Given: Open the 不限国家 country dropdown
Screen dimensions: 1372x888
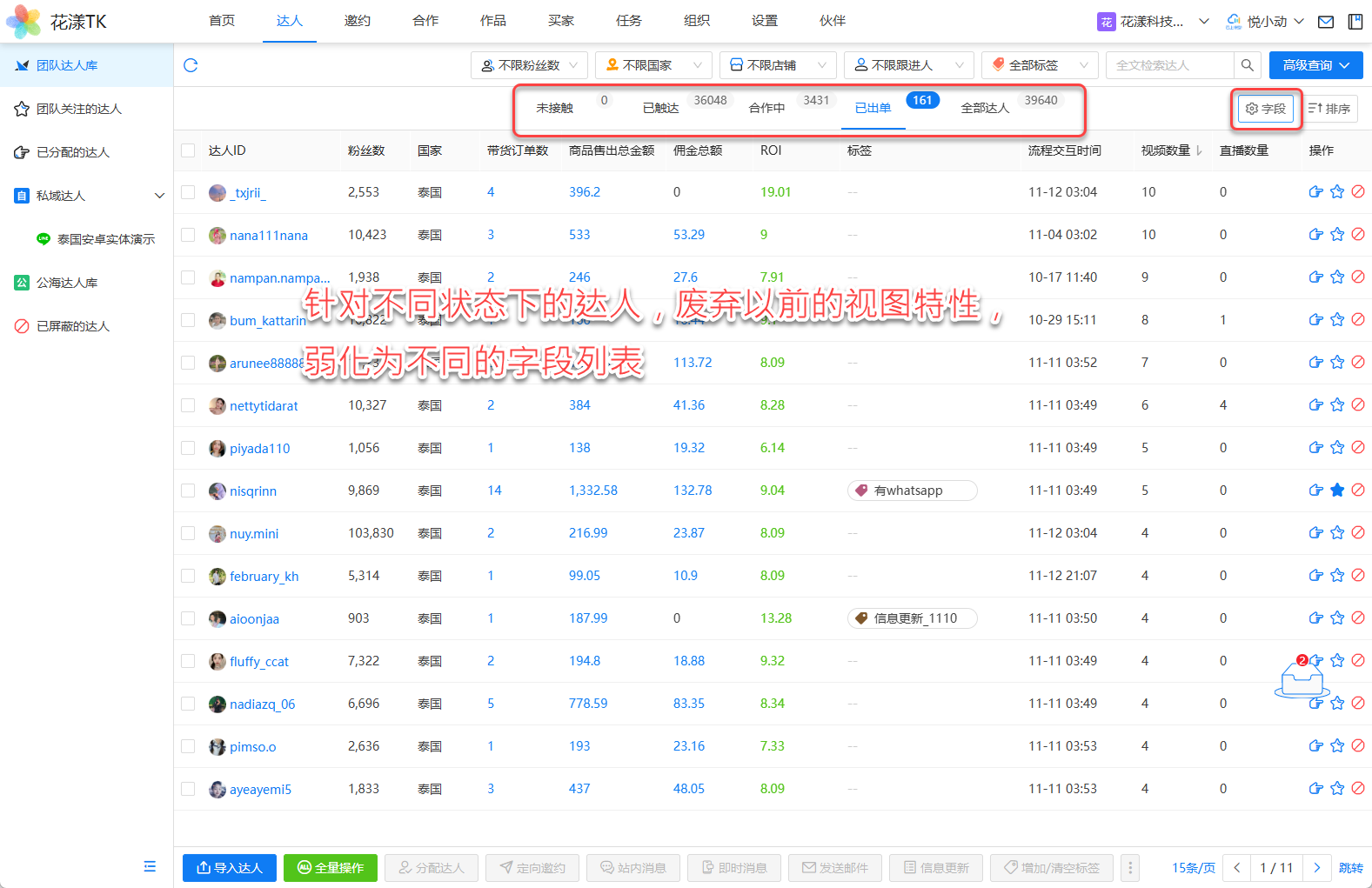Looking at the screenshot, I should click(x=653, y=65).
